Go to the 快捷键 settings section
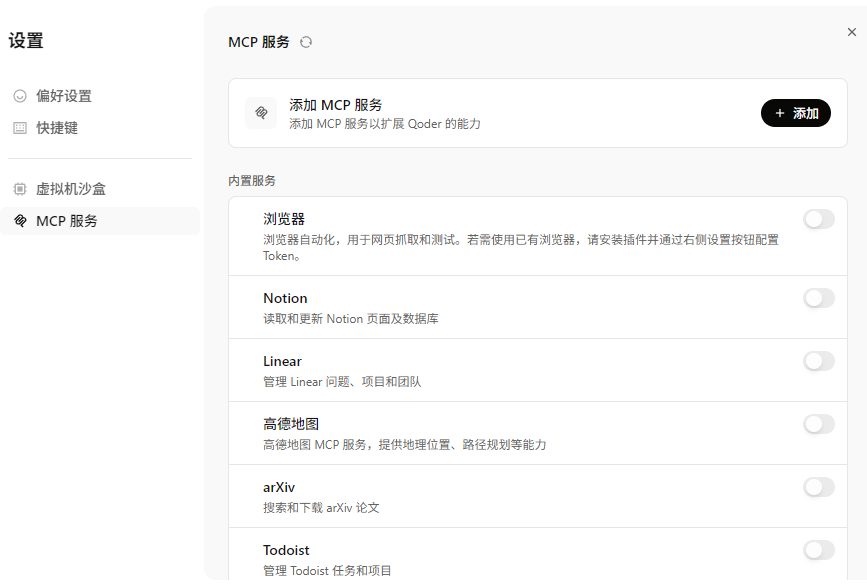The width and height of the screenshot is (867, 585). [57, 128]
